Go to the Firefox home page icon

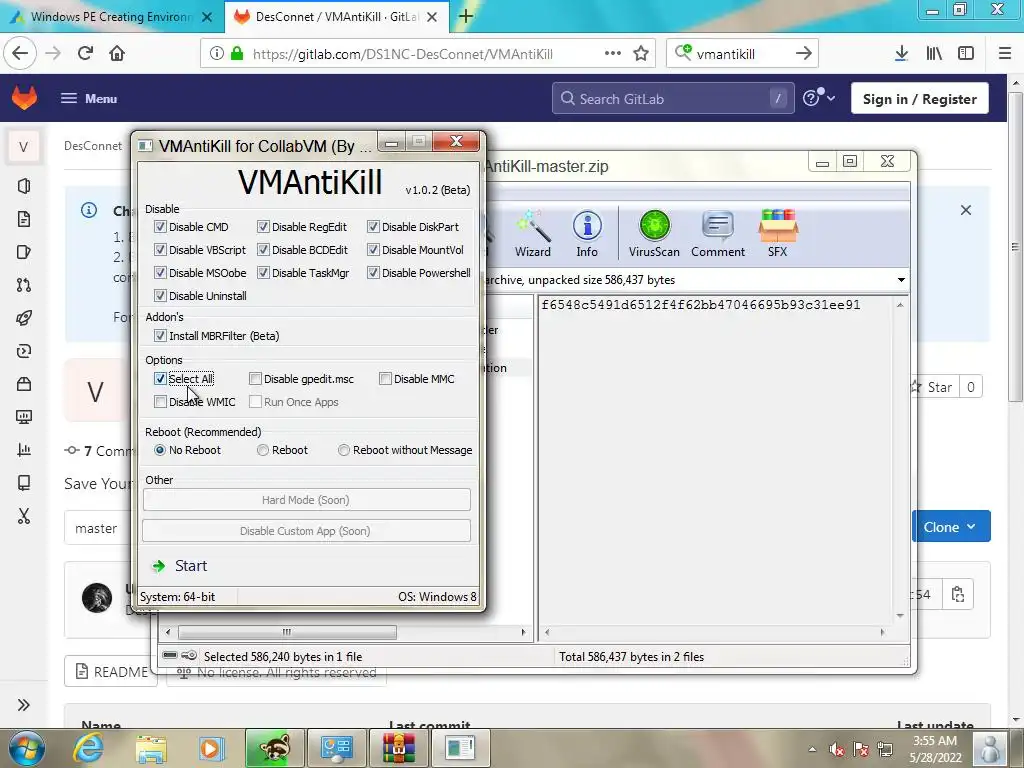tap(117, 53)
